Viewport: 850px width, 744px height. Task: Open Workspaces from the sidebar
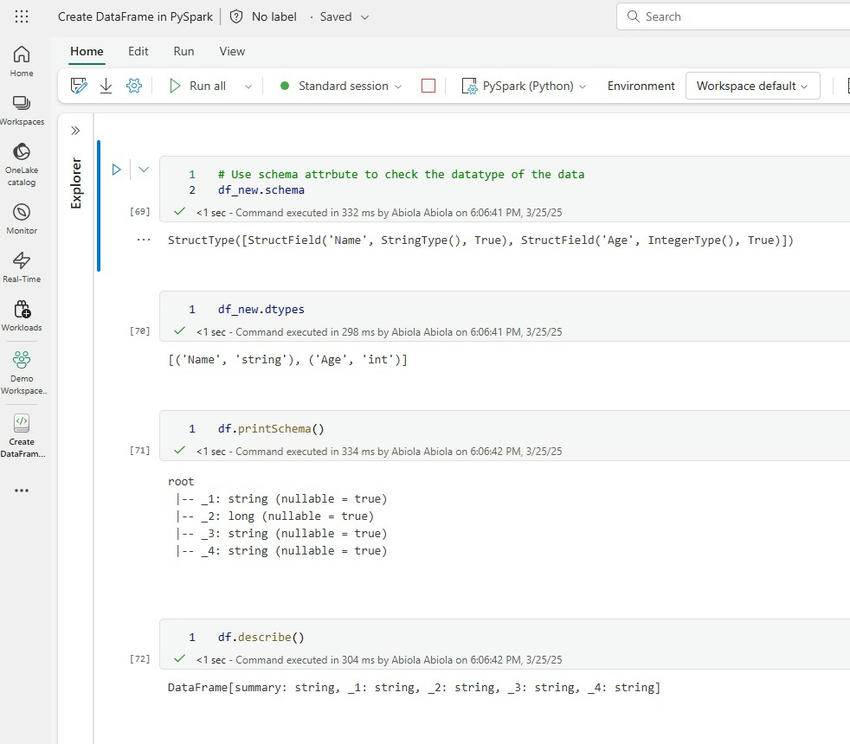pyautogui.click(x=21, y=109)
